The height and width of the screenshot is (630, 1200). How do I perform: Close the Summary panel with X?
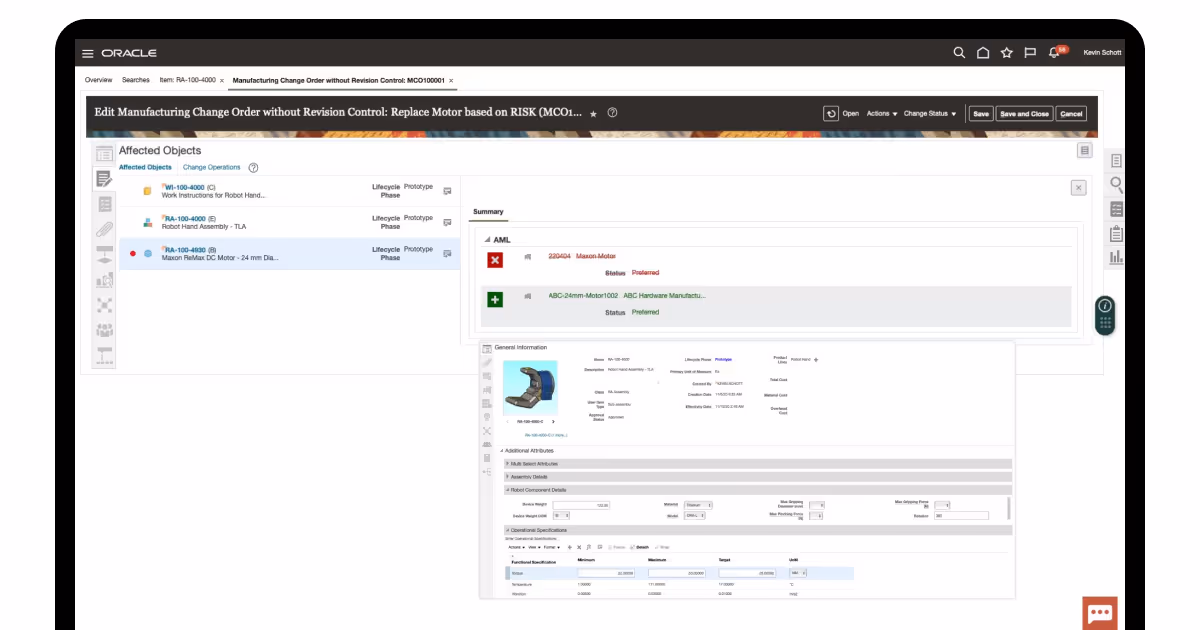point(1078,187)
